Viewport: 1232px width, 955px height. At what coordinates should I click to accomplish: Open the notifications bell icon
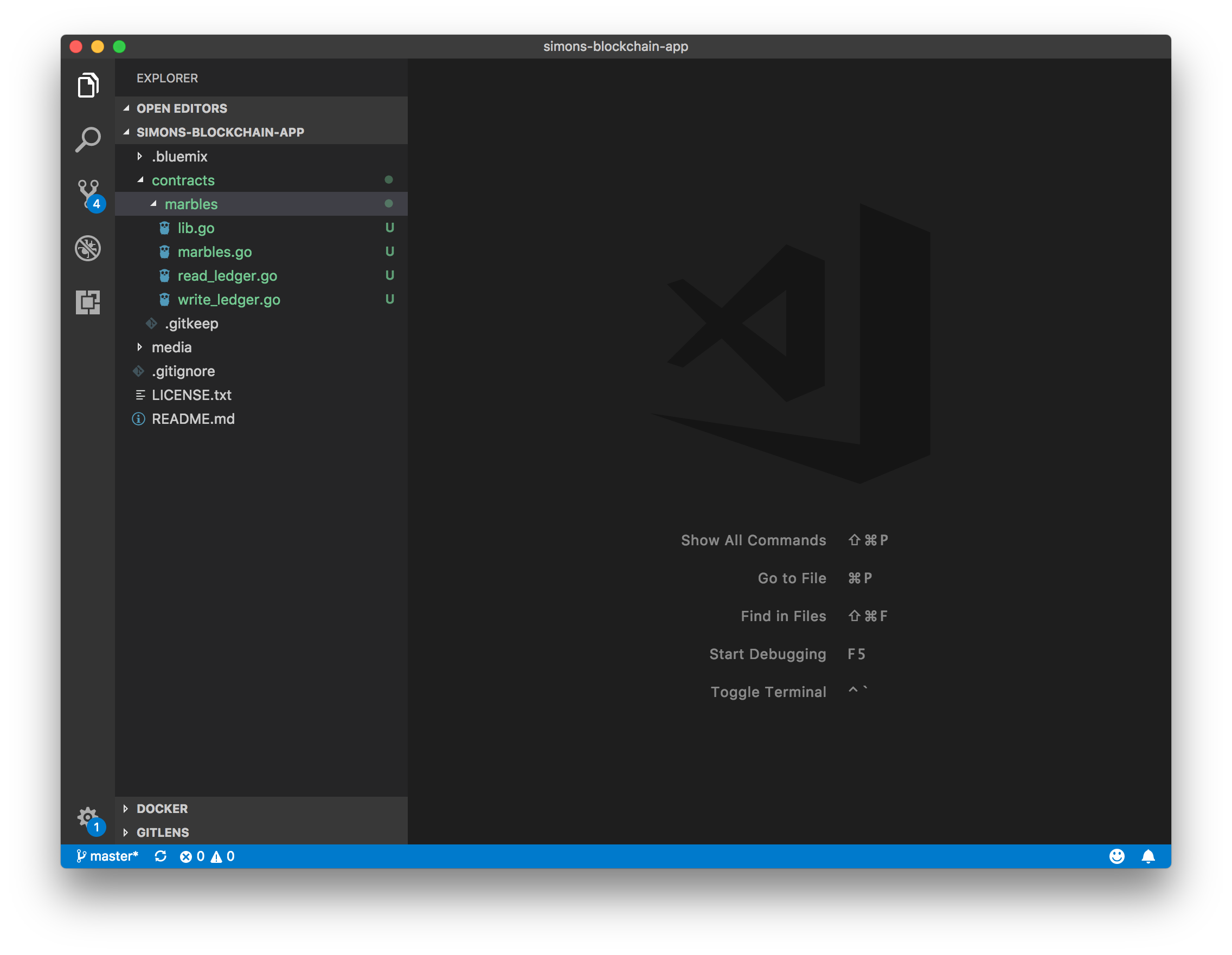click(1148, 856)
